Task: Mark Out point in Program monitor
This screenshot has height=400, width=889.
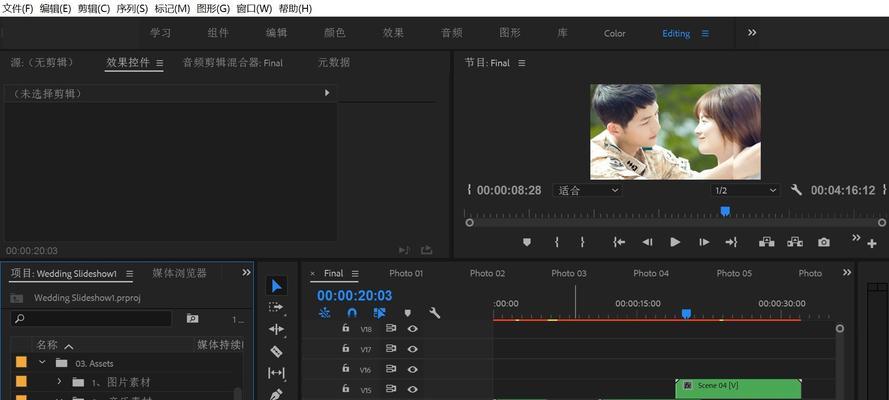Action: [582, 242]
